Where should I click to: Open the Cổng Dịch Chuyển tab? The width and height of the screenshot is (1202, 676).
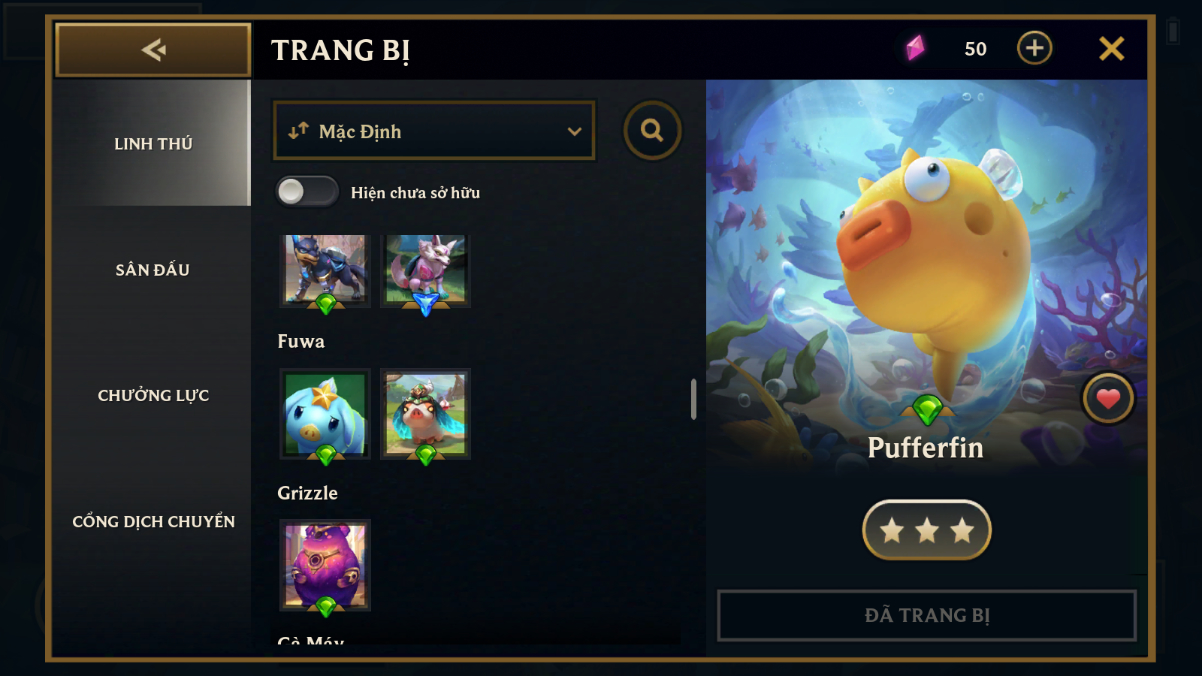(x=153, y=522)
